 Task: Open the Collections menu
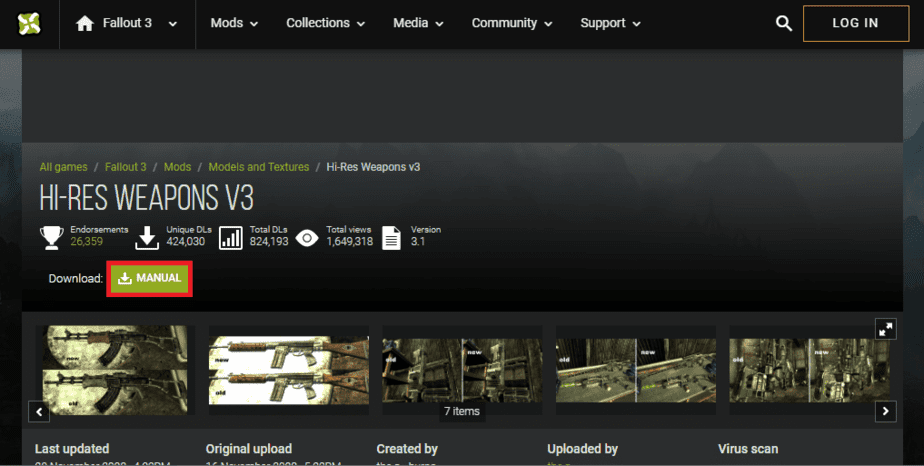325,23
